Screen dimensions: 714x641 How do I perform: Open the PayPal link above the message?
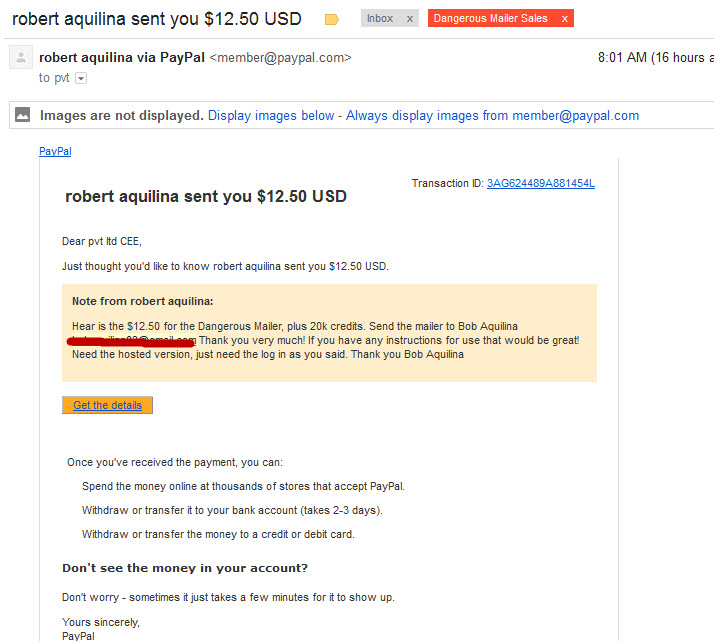click(x=55, y=151)
